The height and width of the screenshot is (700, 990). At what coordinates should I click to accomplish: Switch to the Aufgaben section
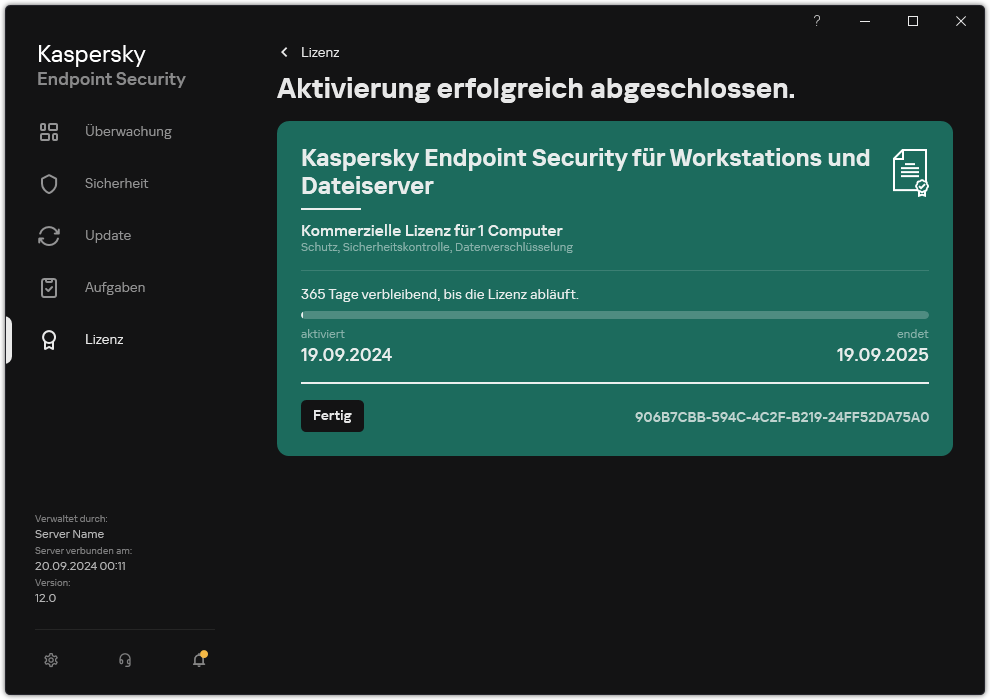[114, 287]
